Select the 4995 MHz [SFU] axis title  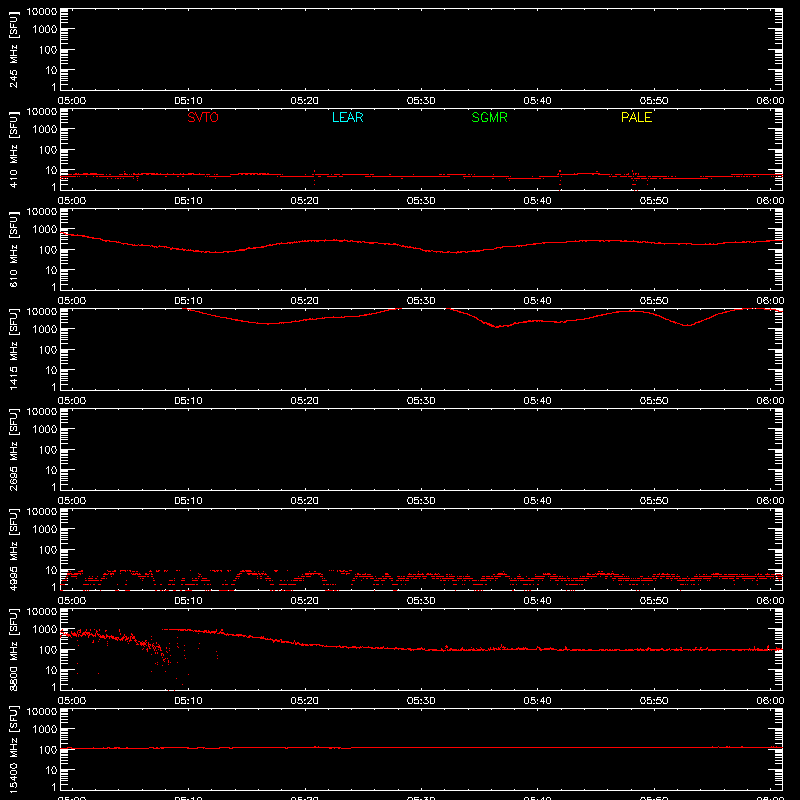(x=13, y=549)
